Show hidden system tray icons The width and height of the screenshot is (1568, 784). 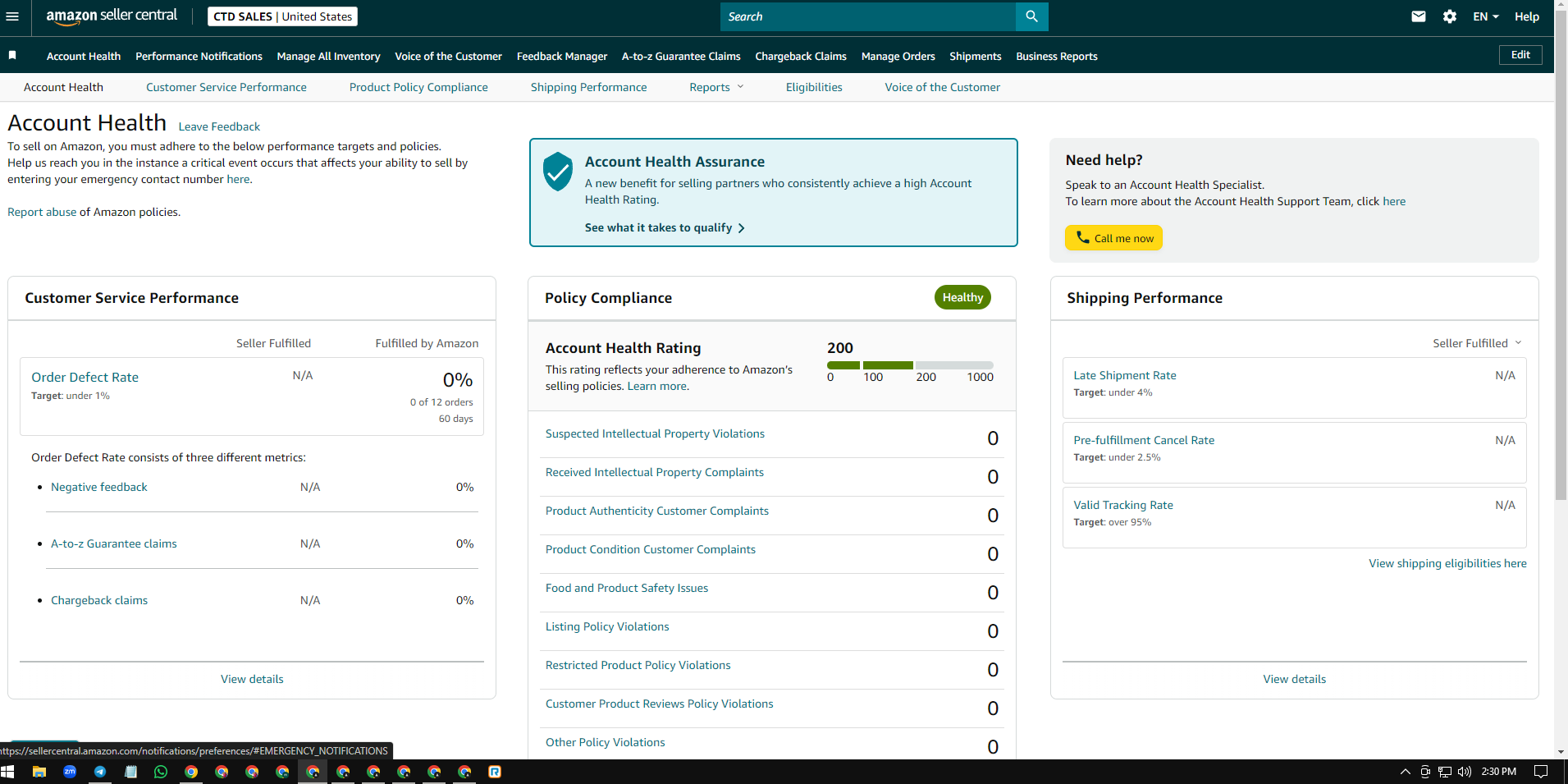pos(1405,772)
